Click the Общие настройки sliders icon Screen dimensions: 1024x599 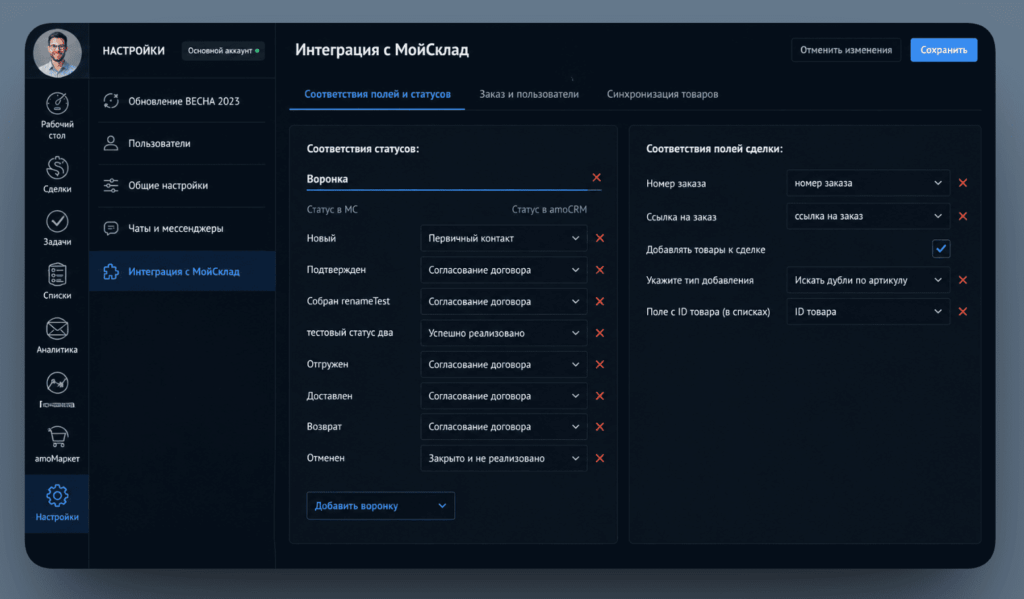coord(111,186)
